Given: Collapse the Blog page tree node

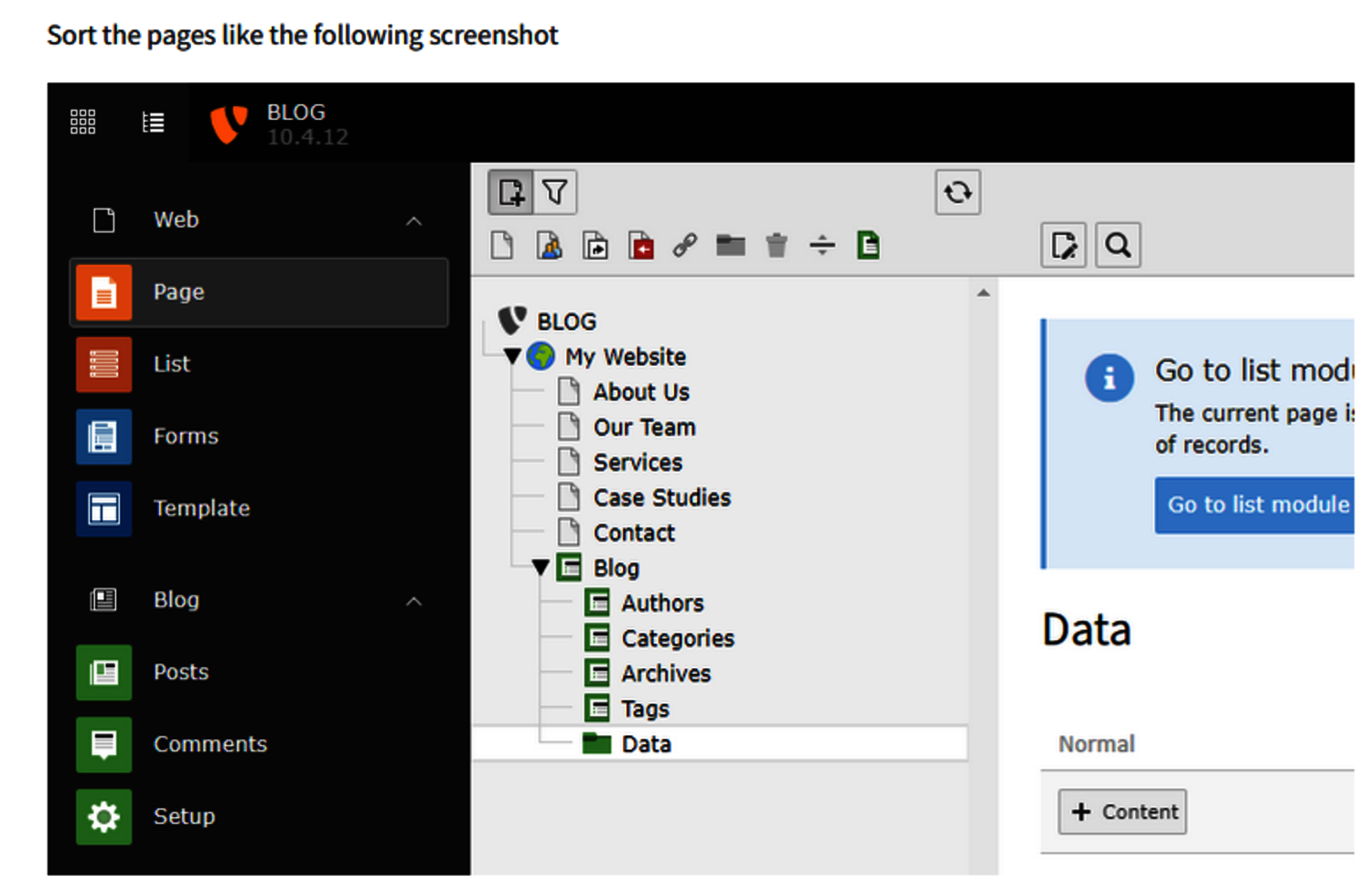Looking at the screenshot, I should [541, 569].
